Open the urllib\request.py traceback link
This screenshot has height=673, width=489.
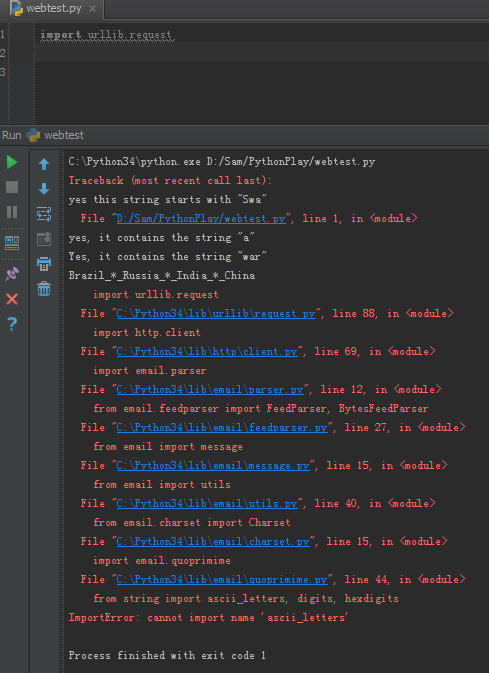216,313
